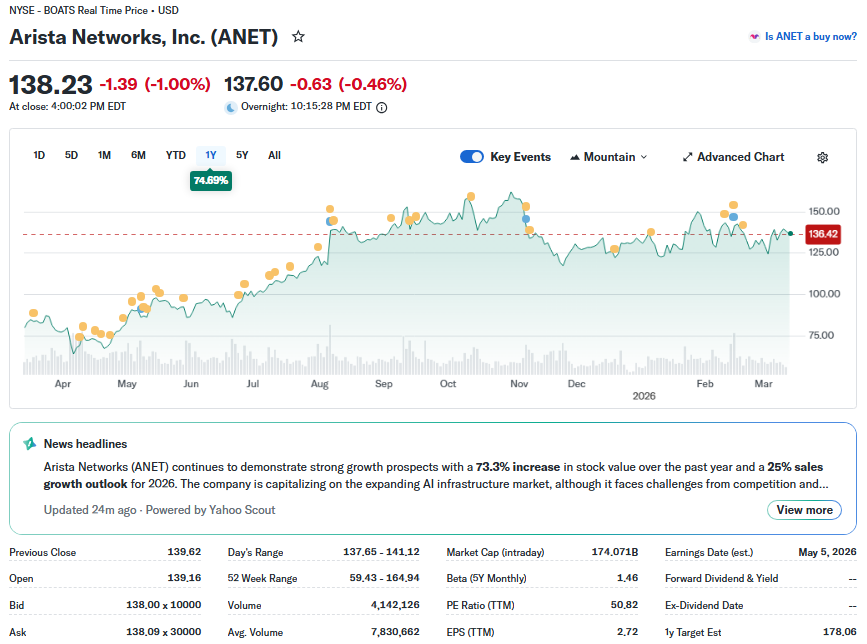Click the Open value 139.16
Screen dimensions: 867x644
[x=184, y=578]
